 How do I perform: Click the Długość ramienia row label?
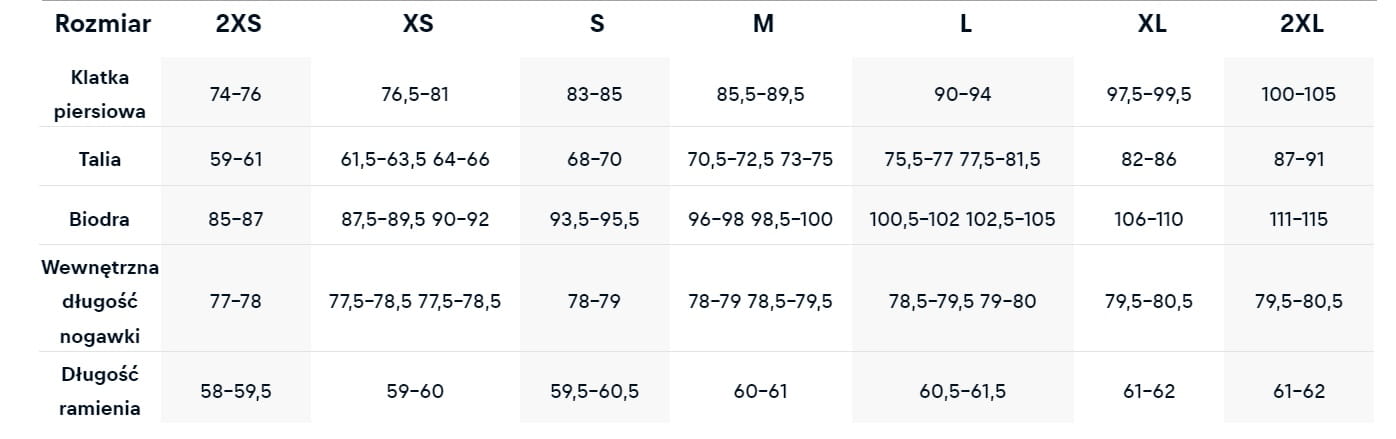(101, 390)
